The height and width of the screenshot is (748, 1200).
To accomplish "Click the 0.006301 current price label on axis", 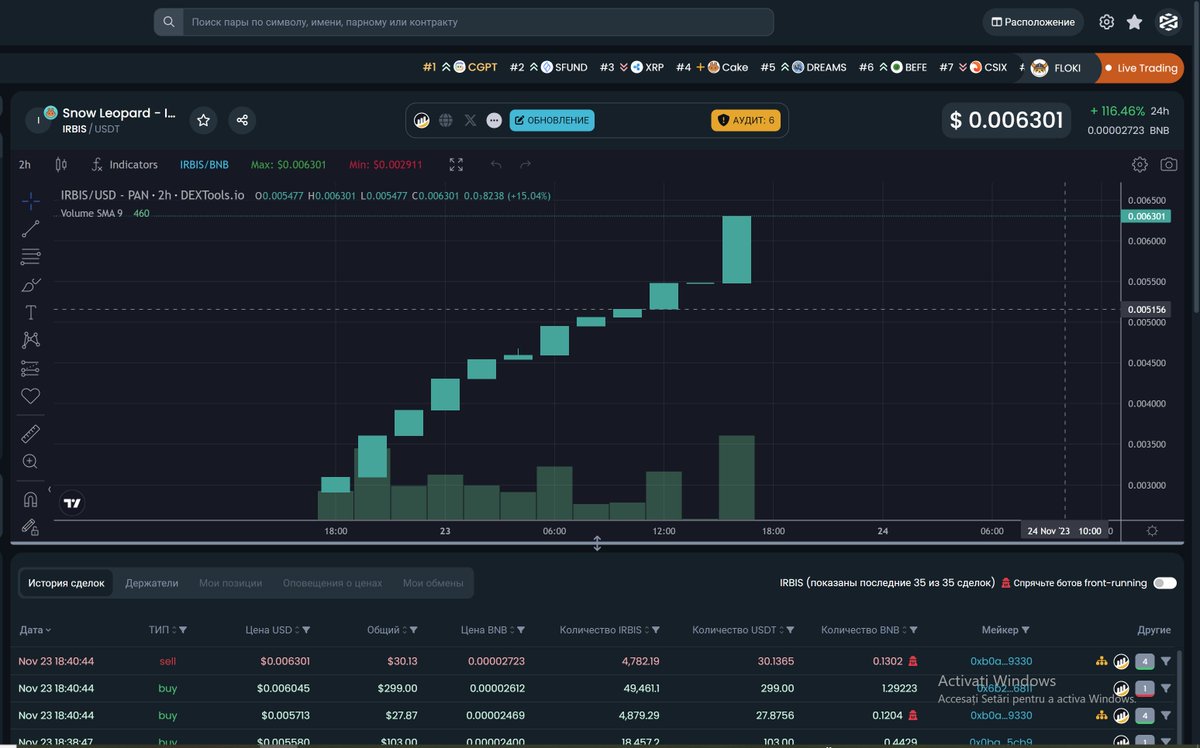I will pos(1146,216).
